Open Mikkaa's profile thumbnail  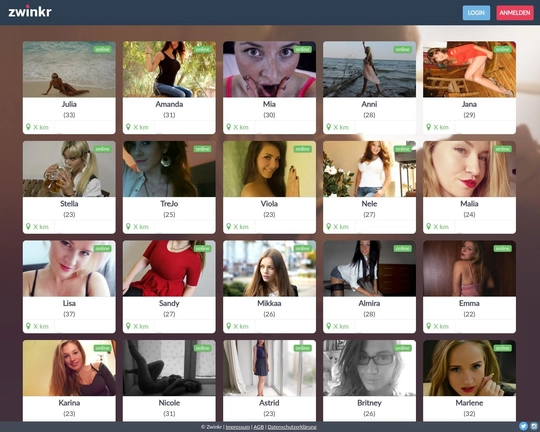[269, 268]
